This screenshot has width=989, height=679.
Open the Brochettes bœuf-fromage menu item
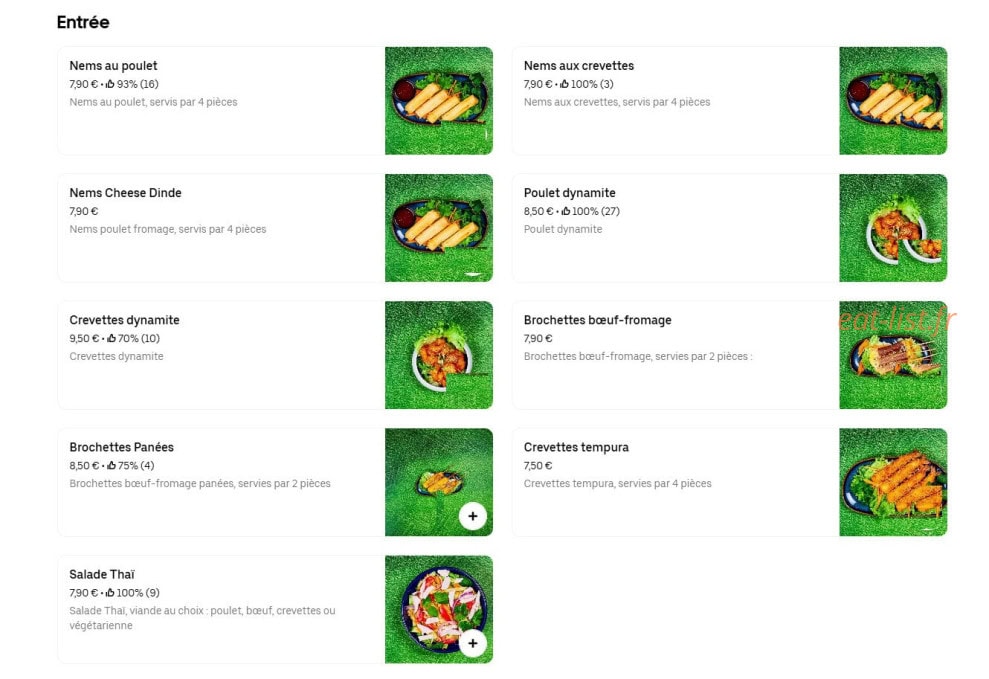[730, 355]
